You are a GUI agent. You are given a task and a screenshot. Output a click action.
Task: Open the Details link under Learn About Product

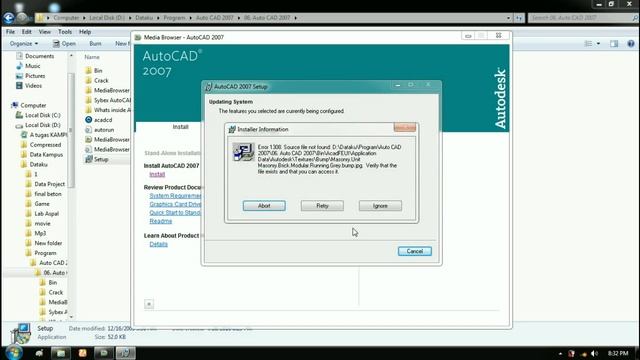click(x=158, y=244)
